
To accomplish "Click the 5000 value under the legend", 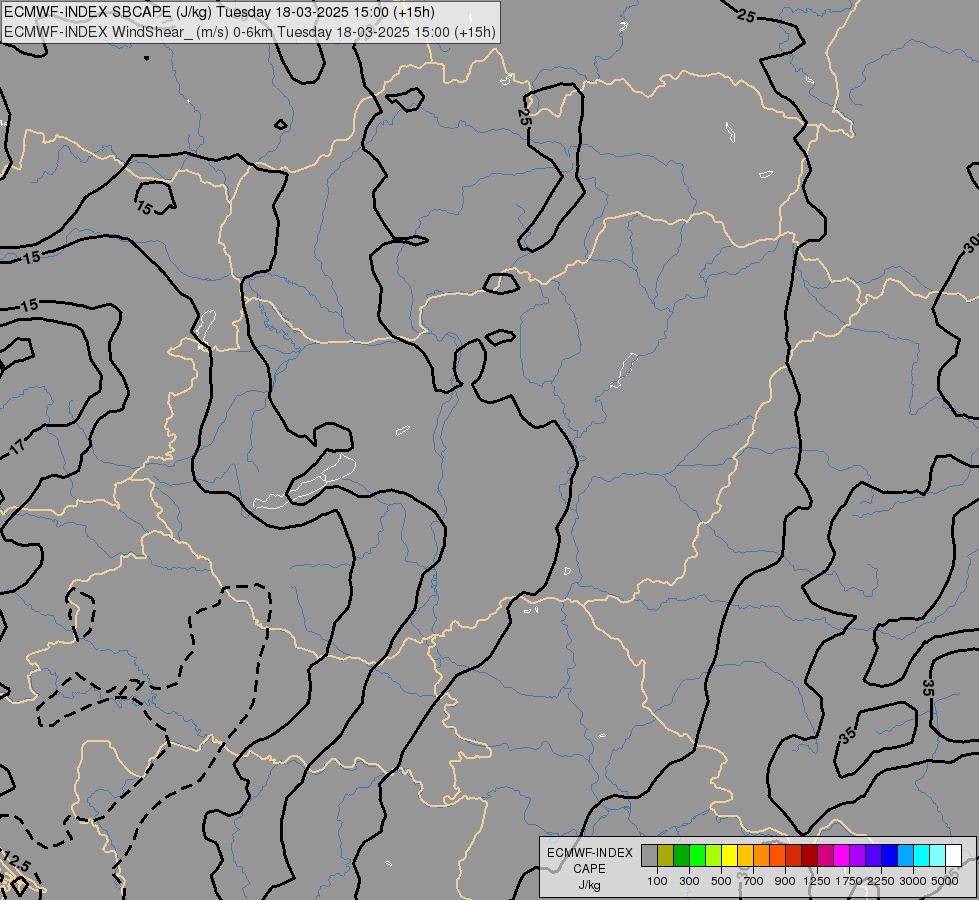I will (x=945, y=881).
